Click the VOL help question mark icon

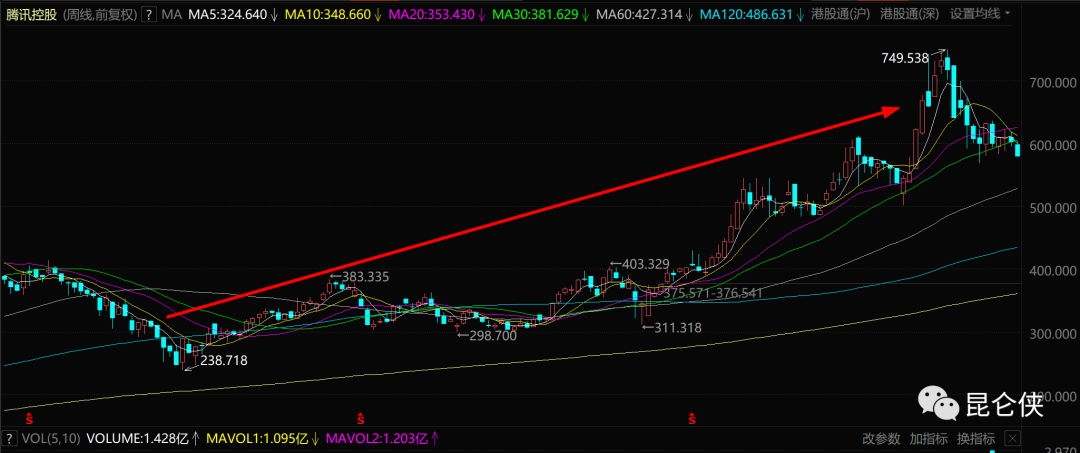click(x=11, y=439)
